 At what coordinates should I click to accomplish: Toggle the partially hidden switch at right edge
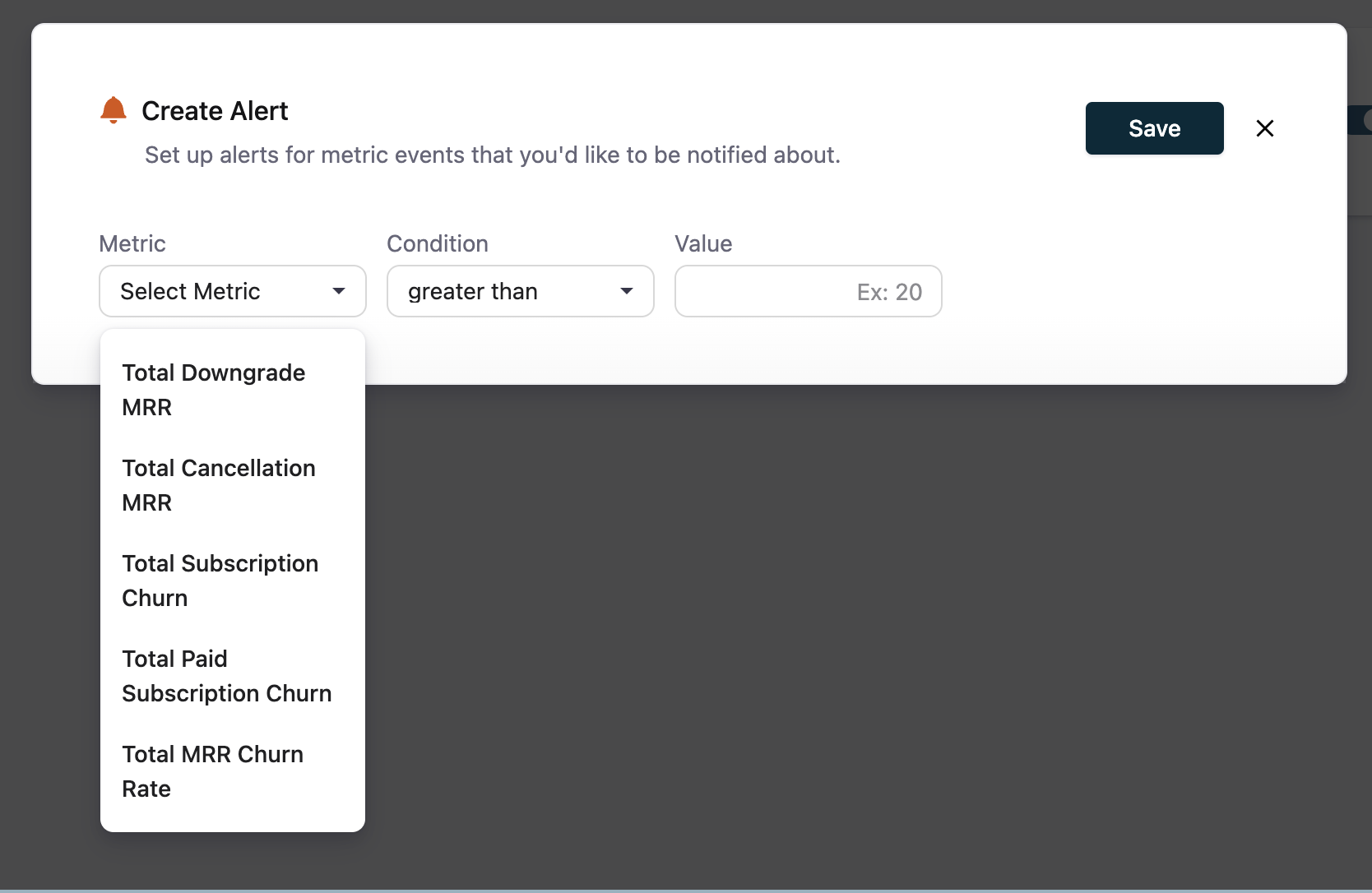tap(1362, 120)
